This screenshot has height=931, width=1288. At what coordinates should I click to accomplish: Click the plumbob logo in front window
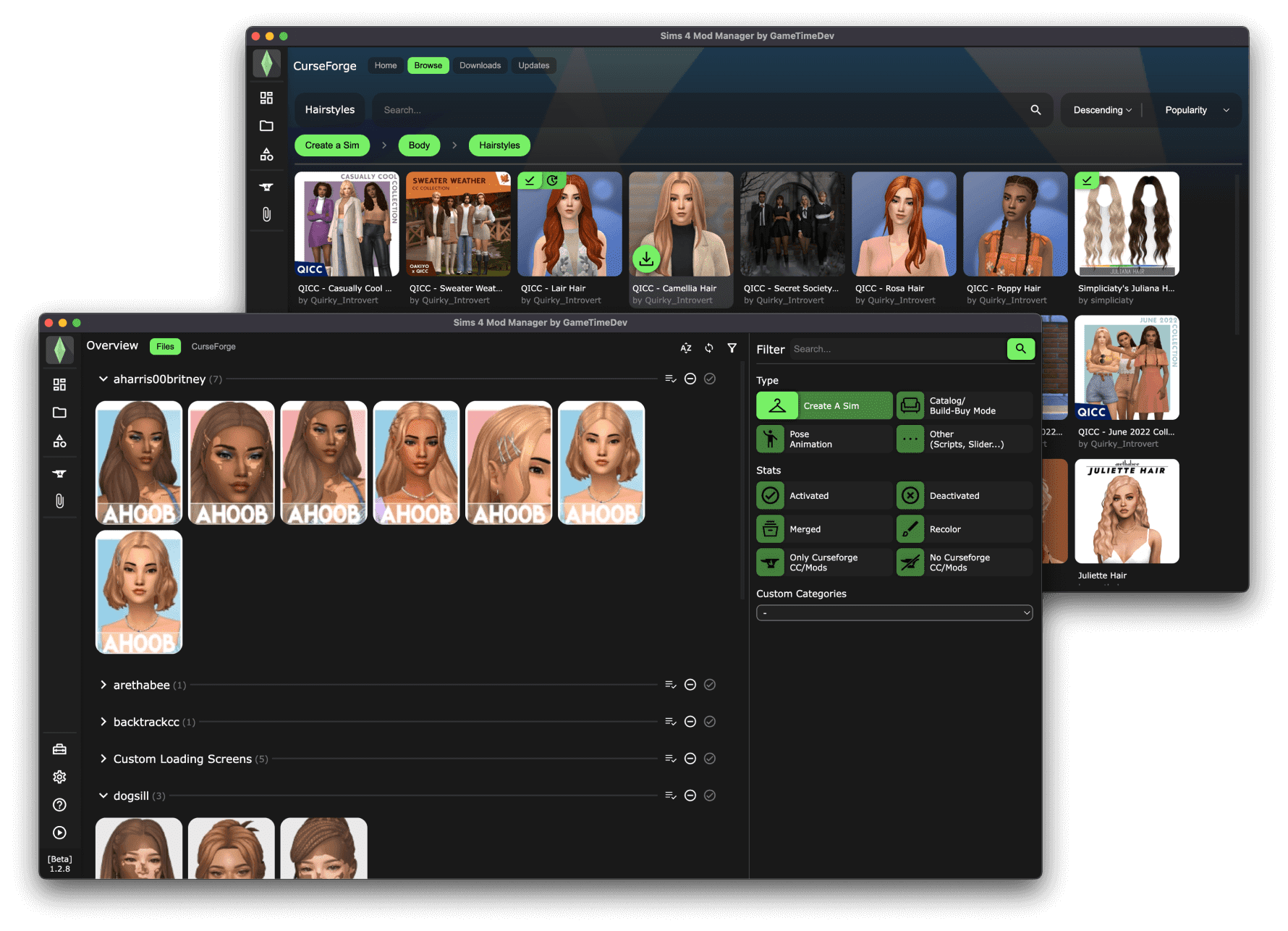60,350
